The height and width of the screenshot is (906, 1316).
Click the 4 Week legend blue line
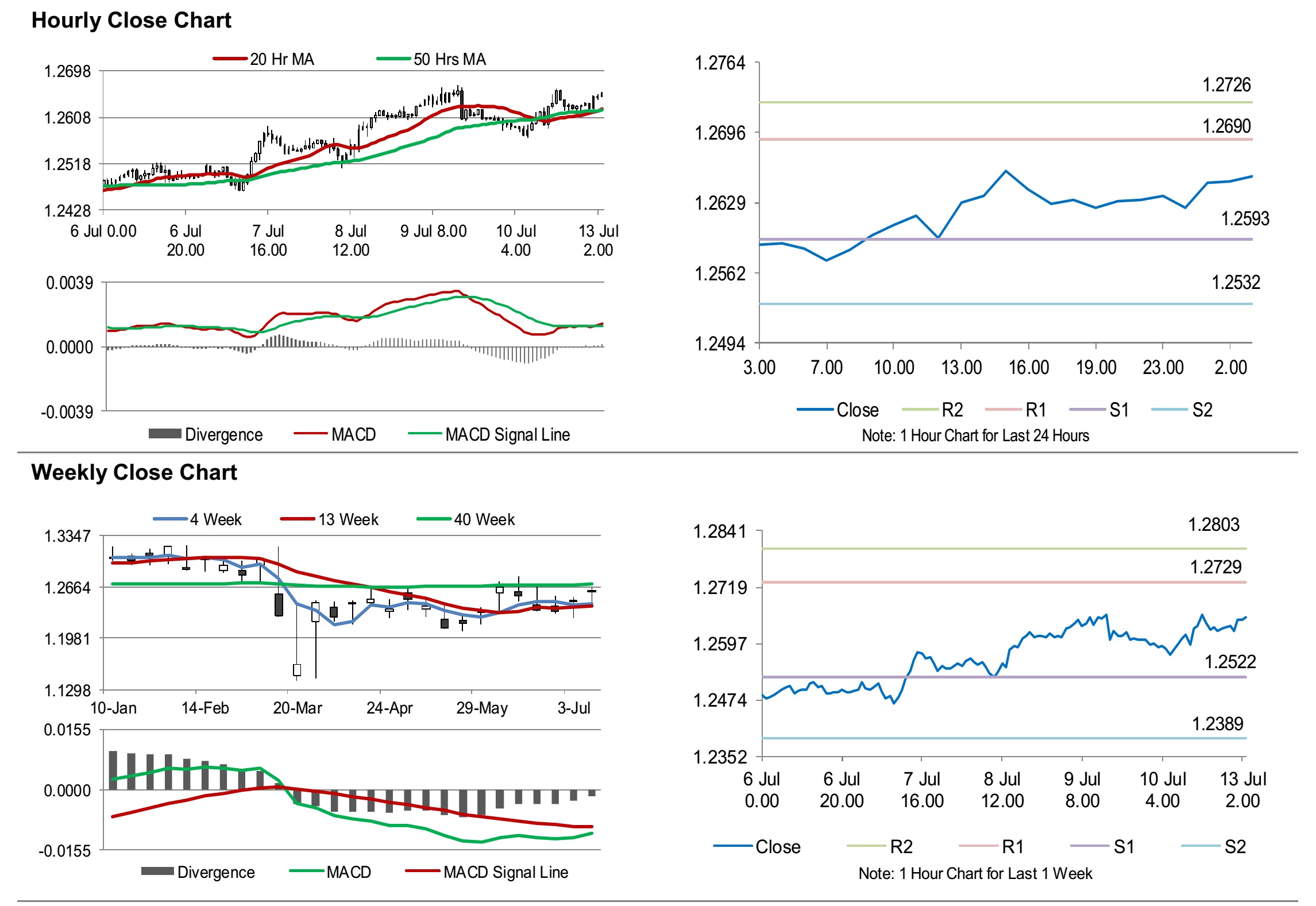pos(171,519)
